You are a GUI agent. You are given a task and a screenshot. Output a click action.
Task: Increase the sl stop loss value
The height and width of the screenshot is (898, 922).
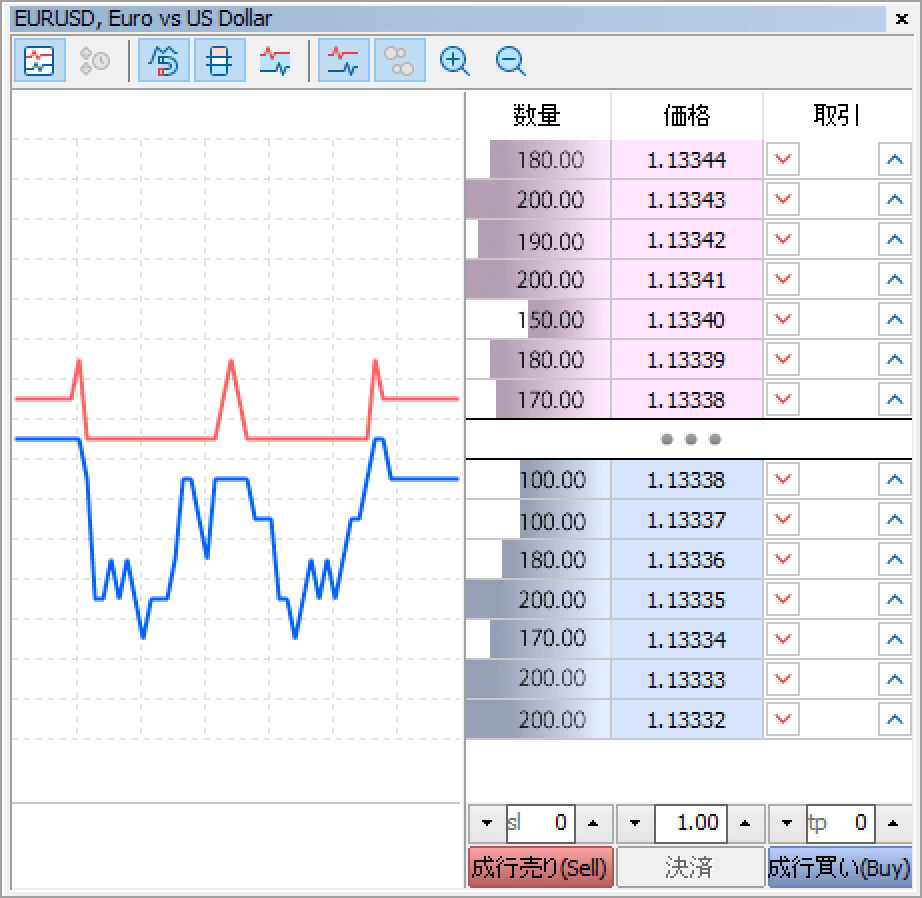(593, 823)
